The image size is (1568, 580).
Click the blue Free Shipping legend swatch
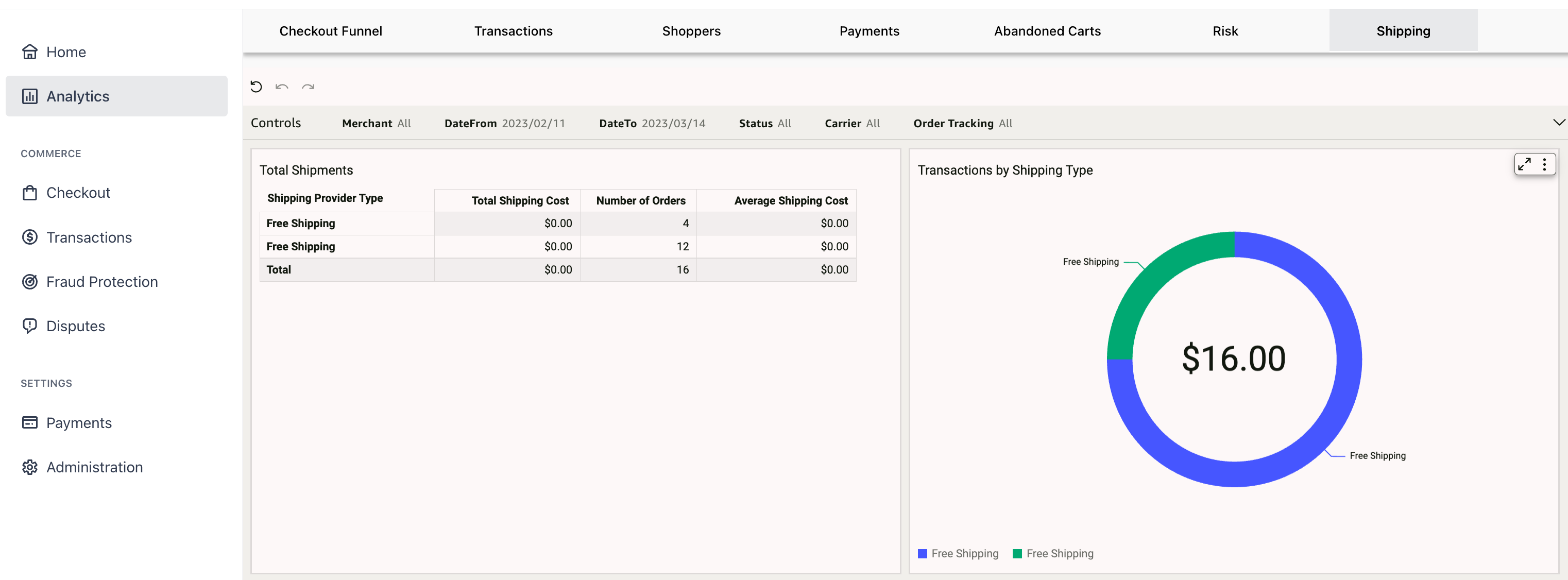coord(922,554)
